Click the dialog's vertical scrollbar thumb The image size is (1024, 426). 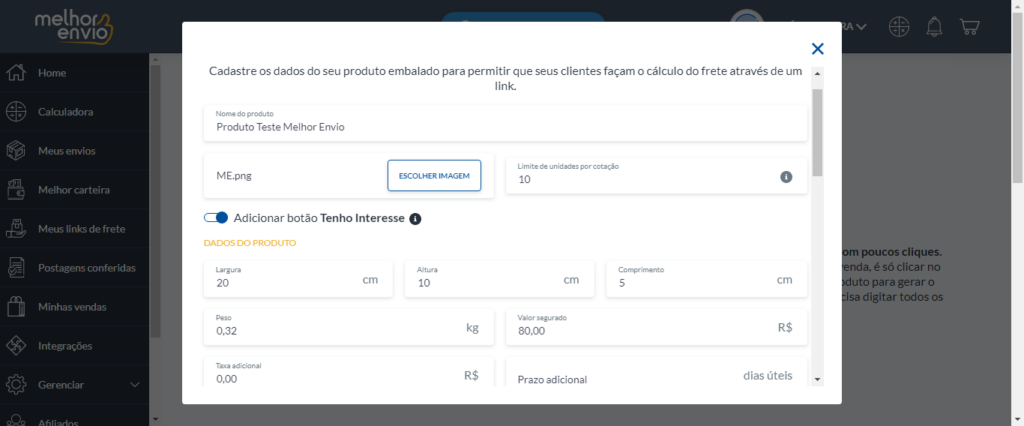[817, 133]
